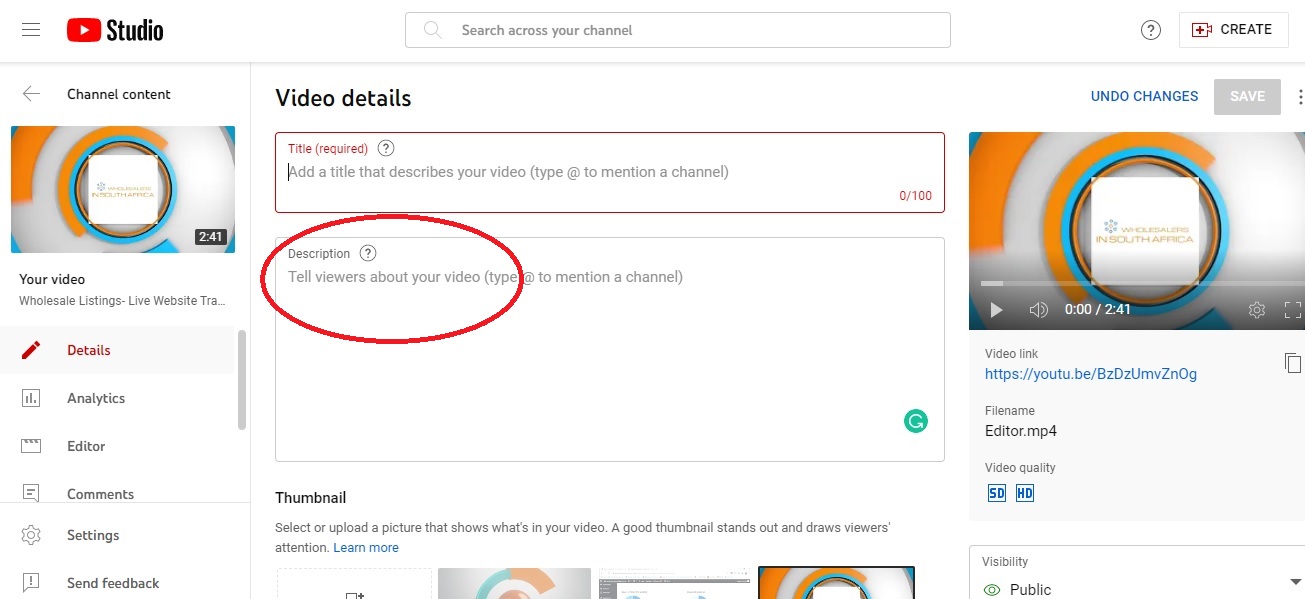Seek on the video progress bar

click(1137, 284)
